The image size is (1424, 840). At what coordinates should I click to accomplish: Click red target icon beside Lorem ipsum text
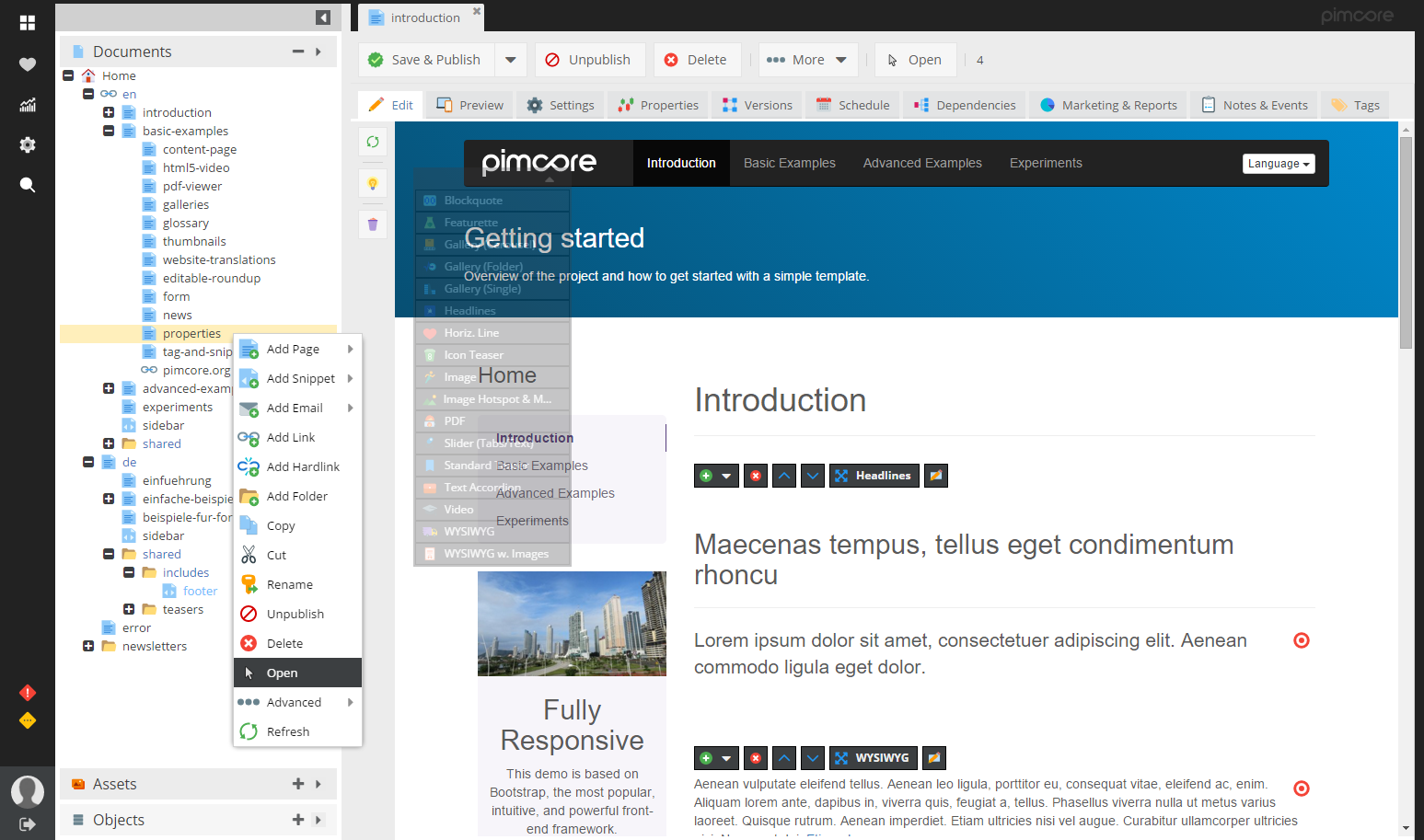[1302, 640]
